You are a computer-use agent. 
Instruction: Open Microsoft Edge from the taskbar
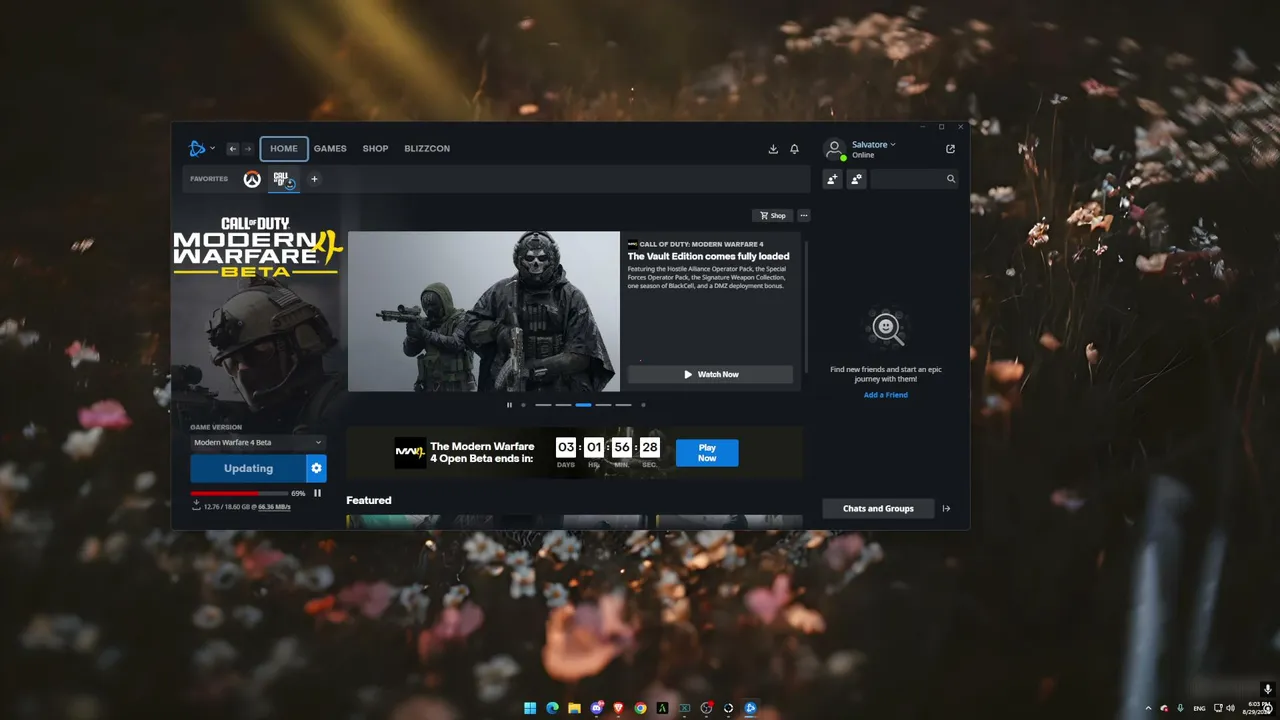552,708
